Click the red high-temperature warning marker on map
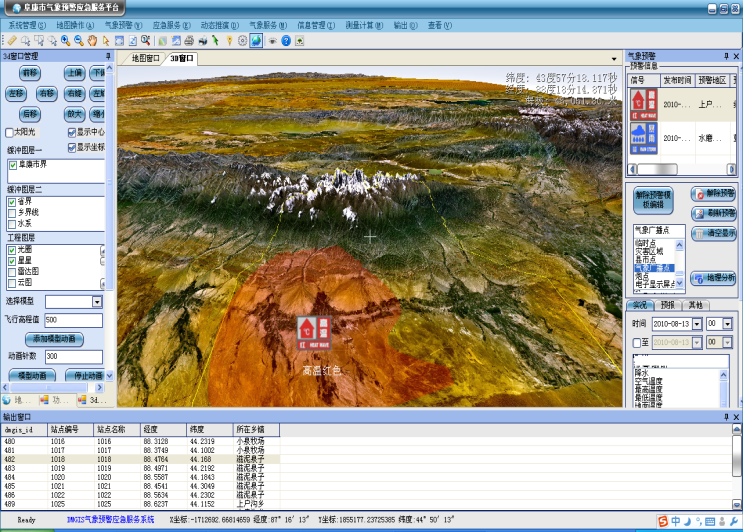The height and width of the screenshot is (532, 743). click(311, 330)
